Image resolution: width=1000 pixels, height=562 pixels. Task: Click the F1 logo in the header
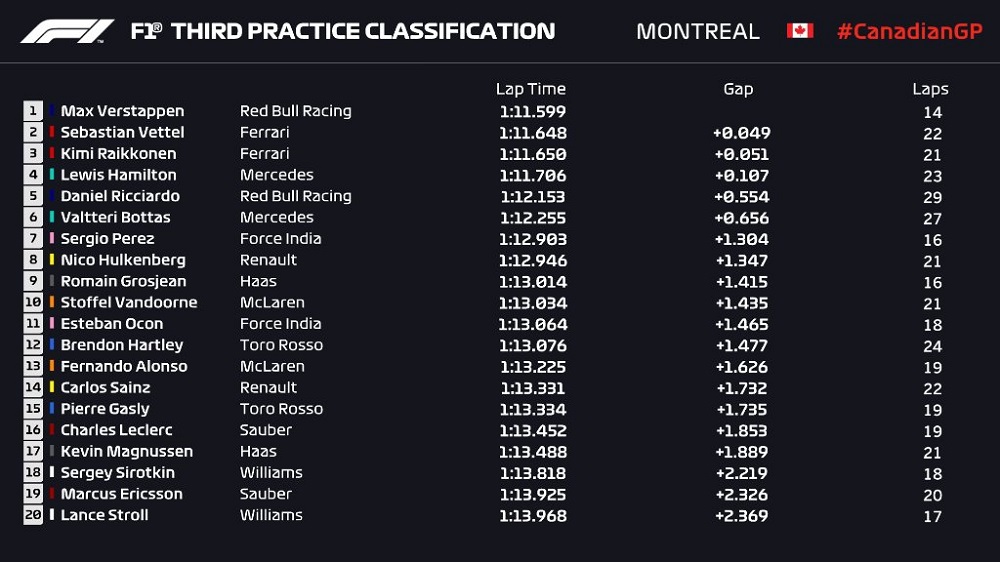point(67,31)
